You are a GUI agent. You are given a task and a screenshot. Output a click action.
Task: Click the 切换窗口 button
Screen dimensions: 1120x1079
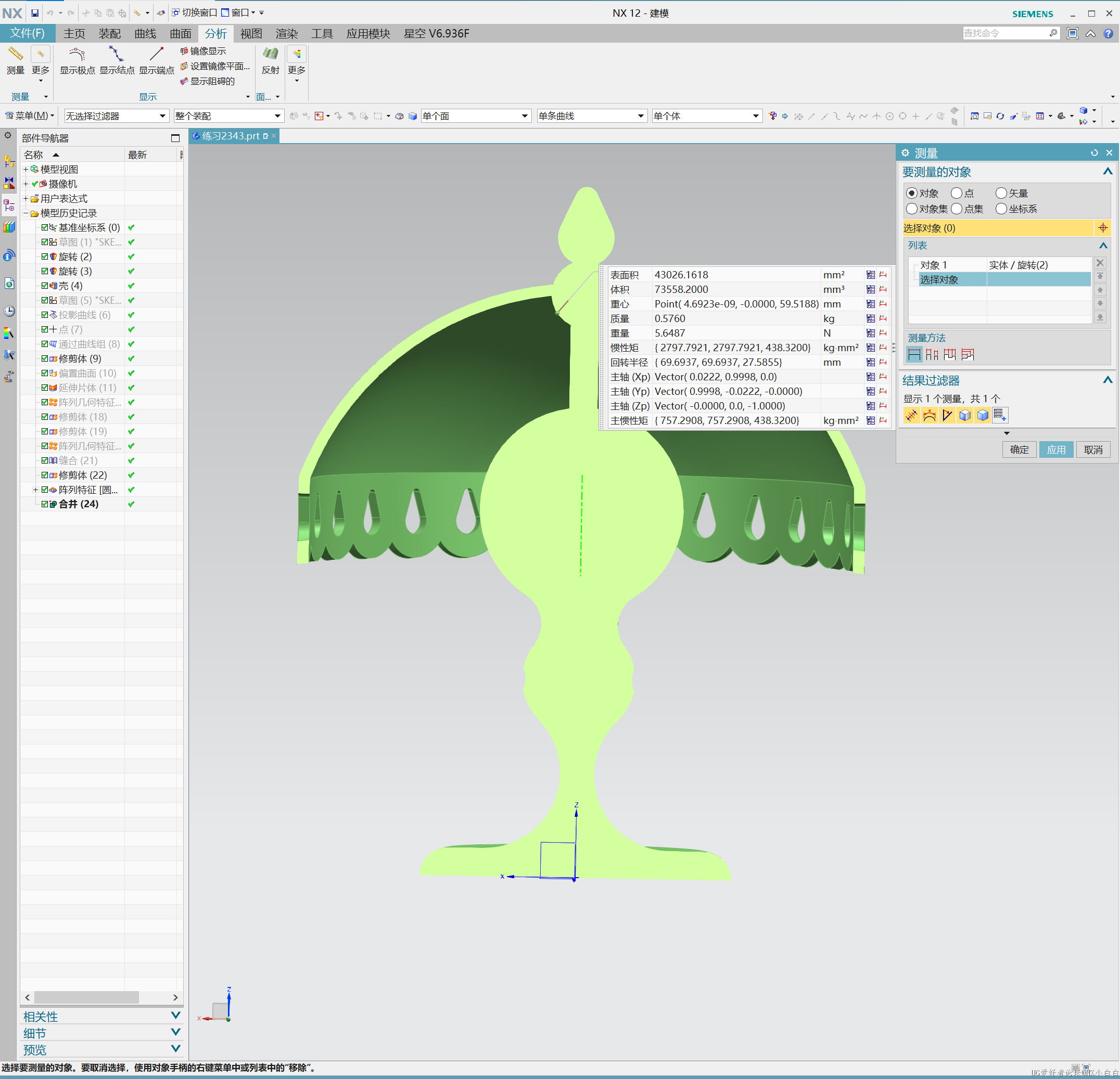click(x=194, y=12)
